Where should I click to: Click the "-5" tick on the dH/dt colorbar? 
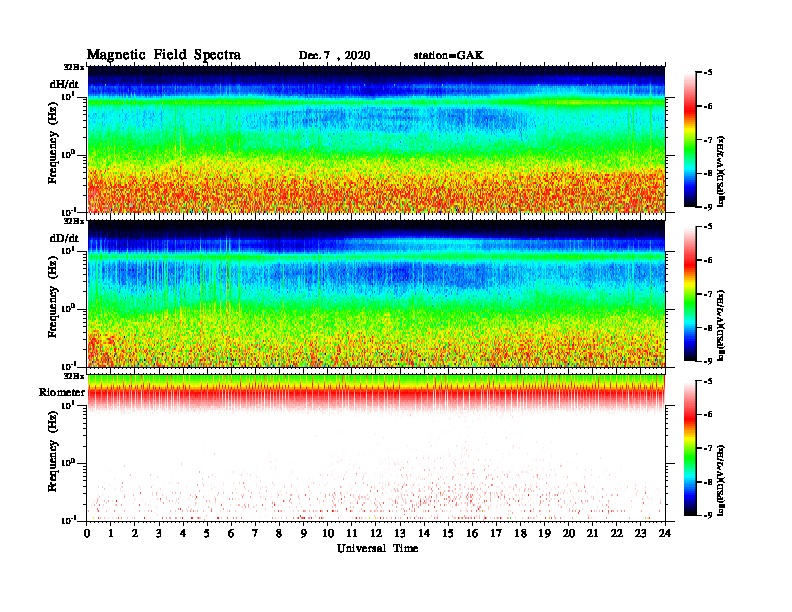click(708, 73)
